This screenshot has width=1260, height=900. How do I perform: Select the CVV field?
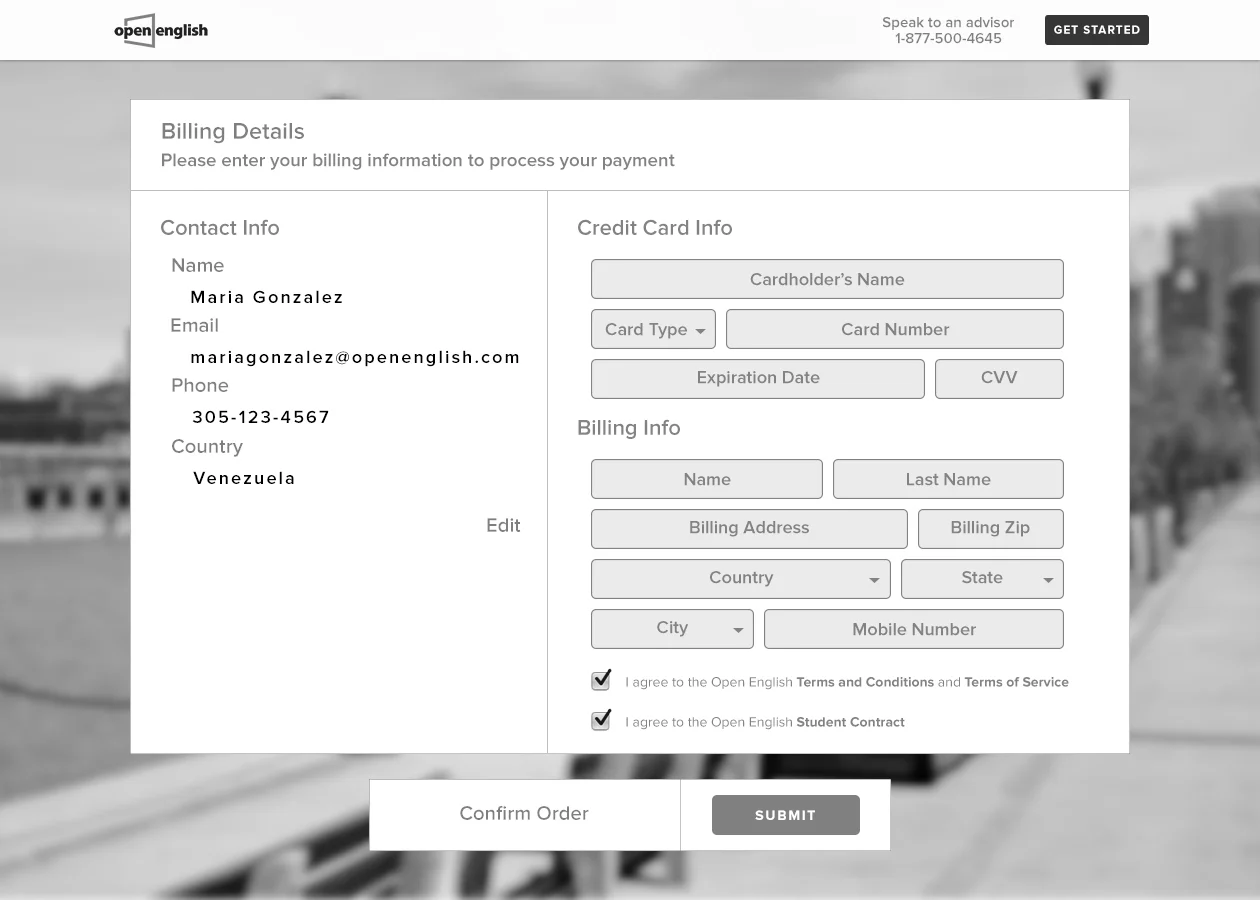pos(998,378)
